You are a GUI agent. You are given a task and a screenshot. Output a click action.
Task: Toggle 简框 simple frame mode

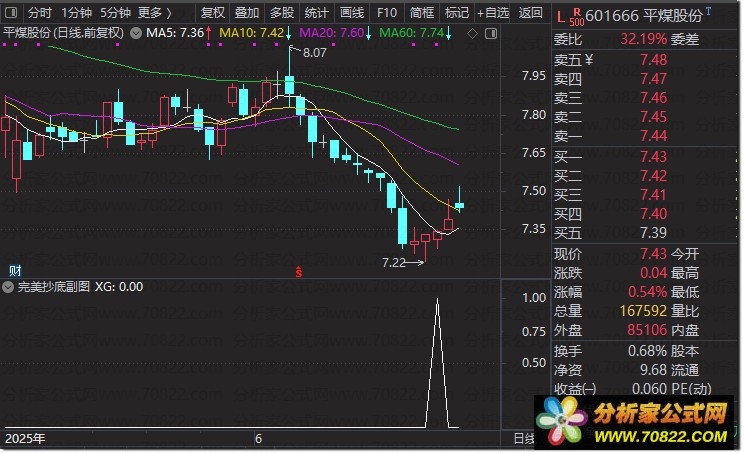pyautogui.click(x=422, y=13)
